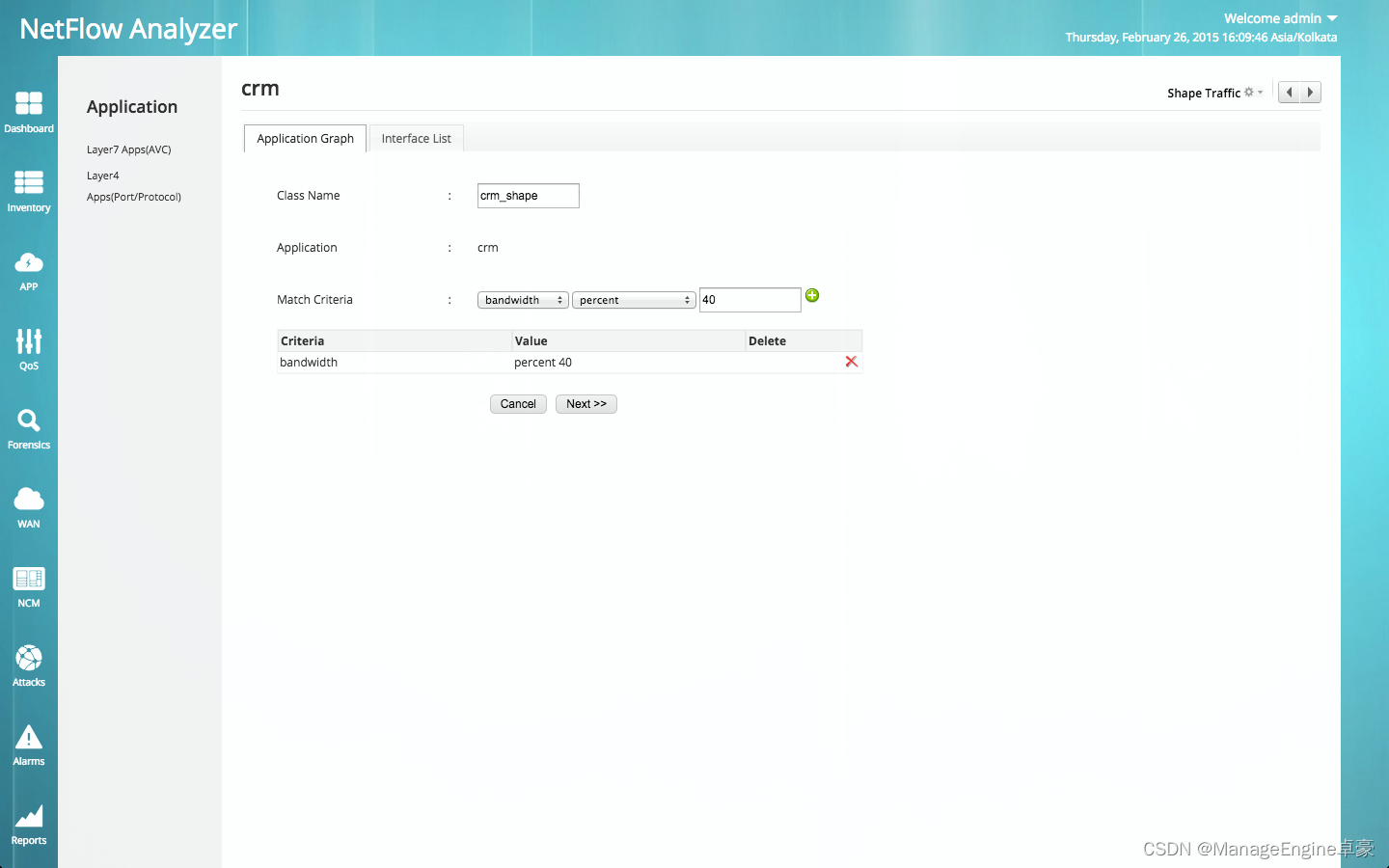Screen dimensions: 1389x868
Task: Open the NCM sidebar icon
Action: tap(29, 578)
